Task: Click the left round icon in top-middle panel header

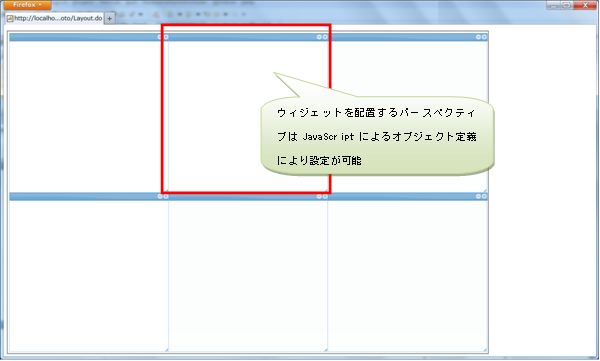Action: [x=319, y=37]
